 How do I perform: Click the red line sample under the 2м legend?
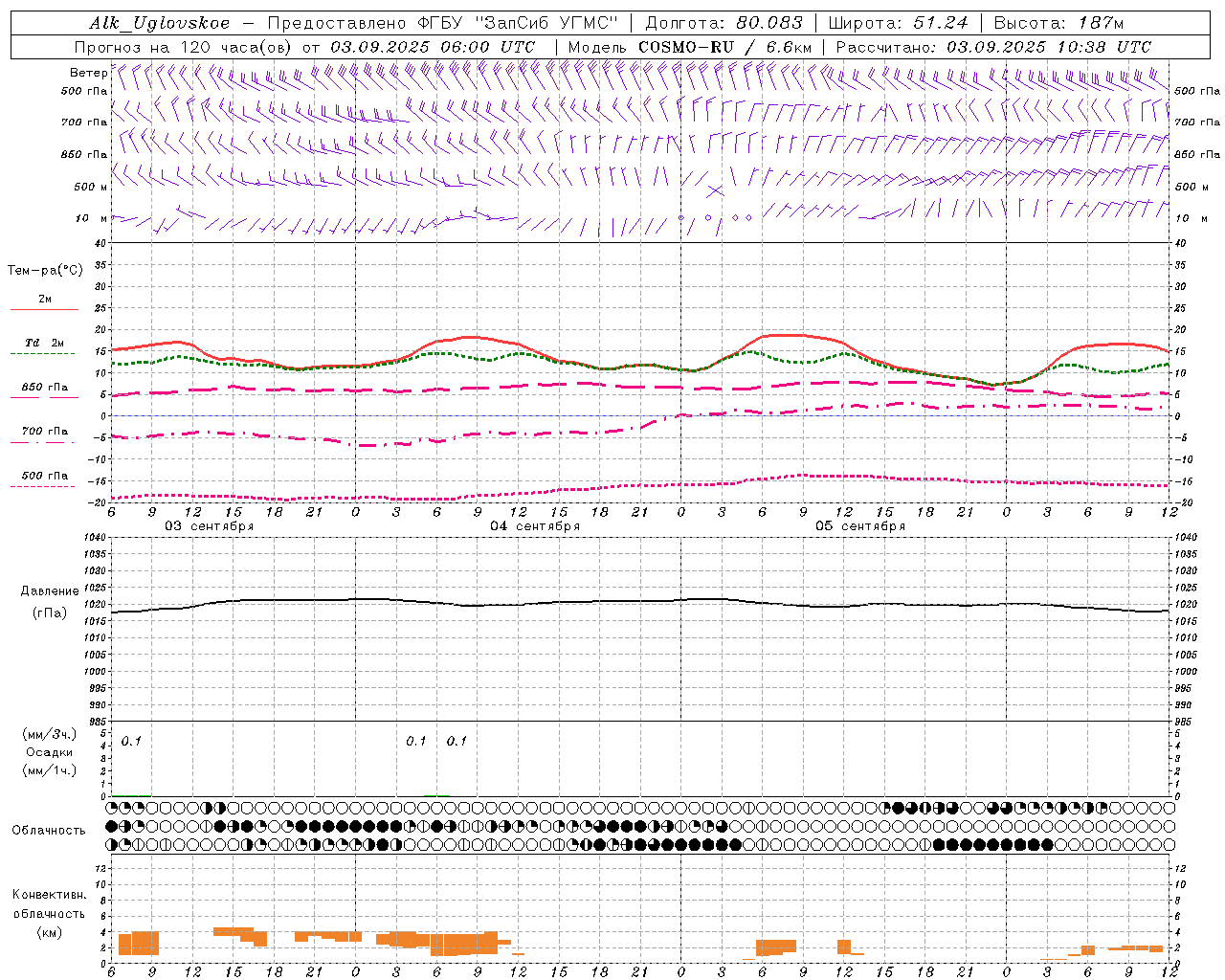click(x=45, y=309)
